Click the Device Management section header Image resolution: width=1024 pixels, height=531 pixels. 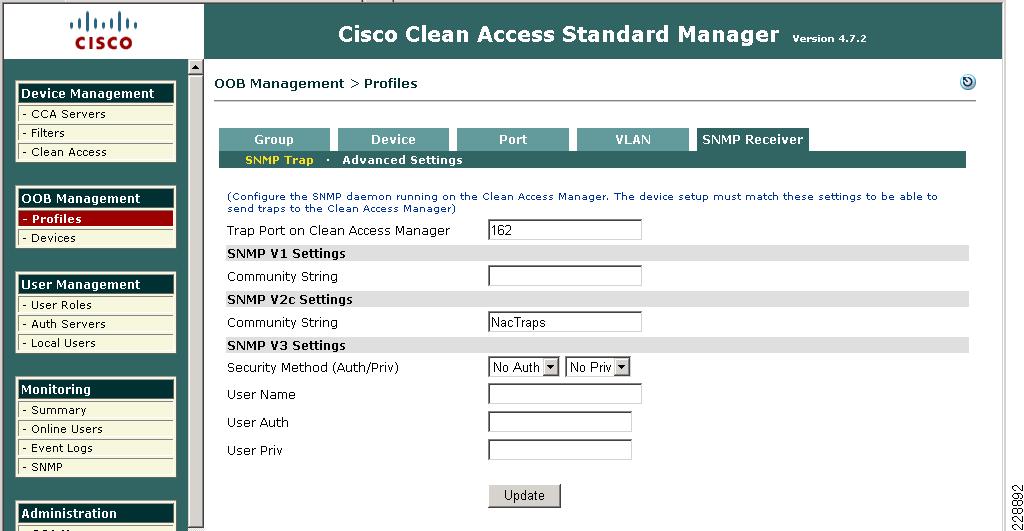point(96,93)
